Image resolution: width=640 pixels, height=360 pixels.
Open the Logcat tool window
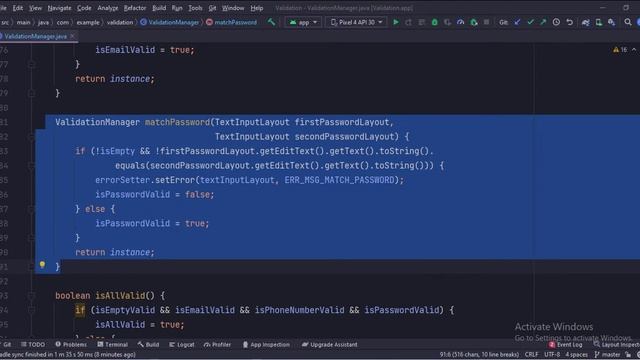182,344
